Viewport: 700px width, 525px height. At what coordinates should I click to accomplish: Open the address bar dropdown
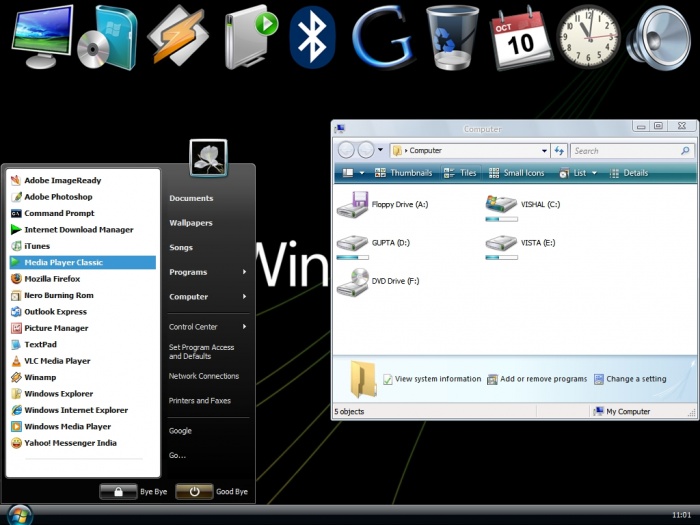[x=544, y=151]
